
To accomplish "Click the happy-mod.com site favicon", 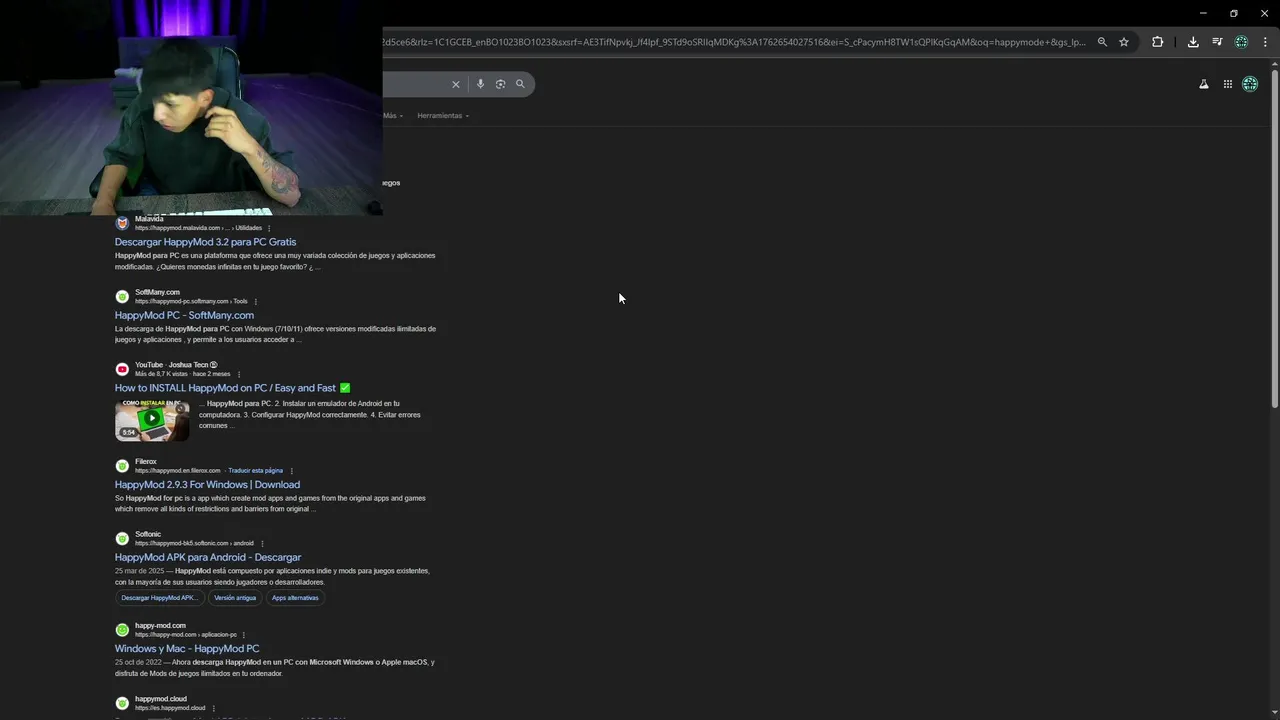I will coord(122,630).
